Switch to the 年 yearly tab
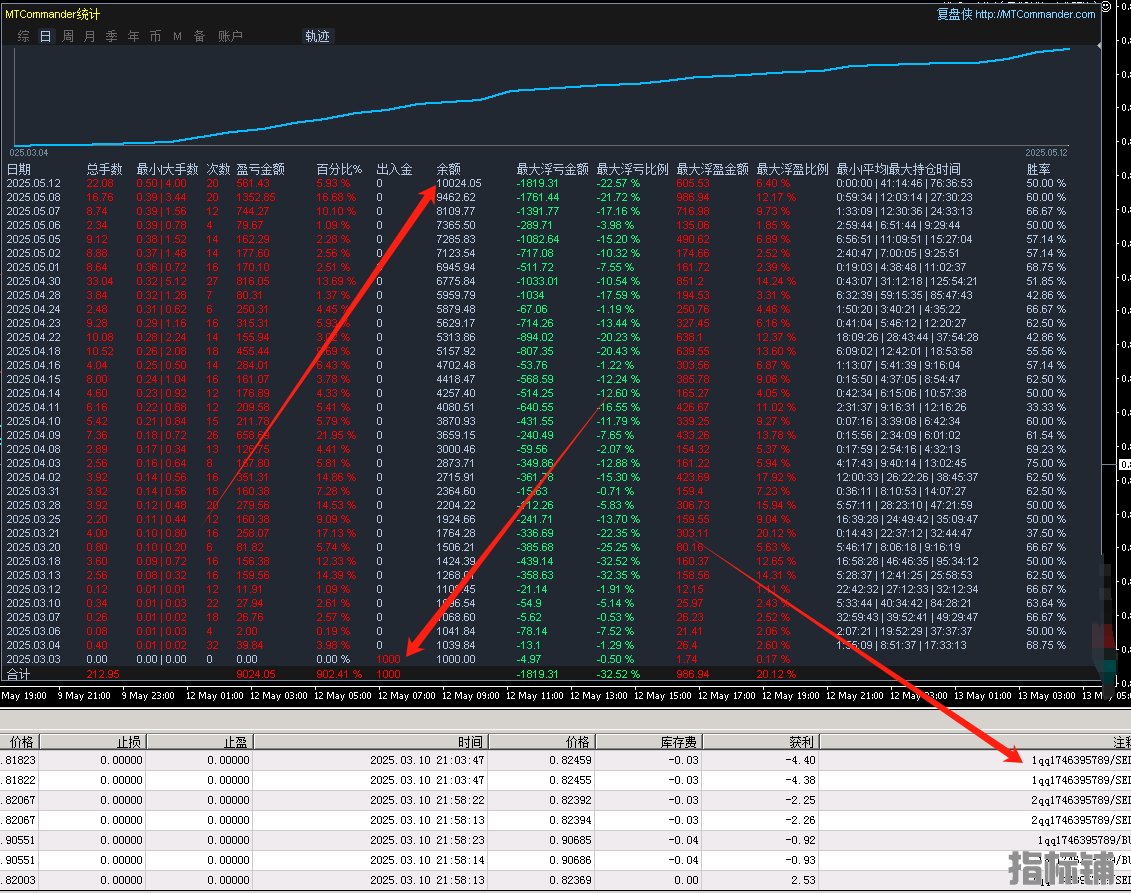Image resolution: width=1131 pixels, height=893 pixels. coord(133,36)
